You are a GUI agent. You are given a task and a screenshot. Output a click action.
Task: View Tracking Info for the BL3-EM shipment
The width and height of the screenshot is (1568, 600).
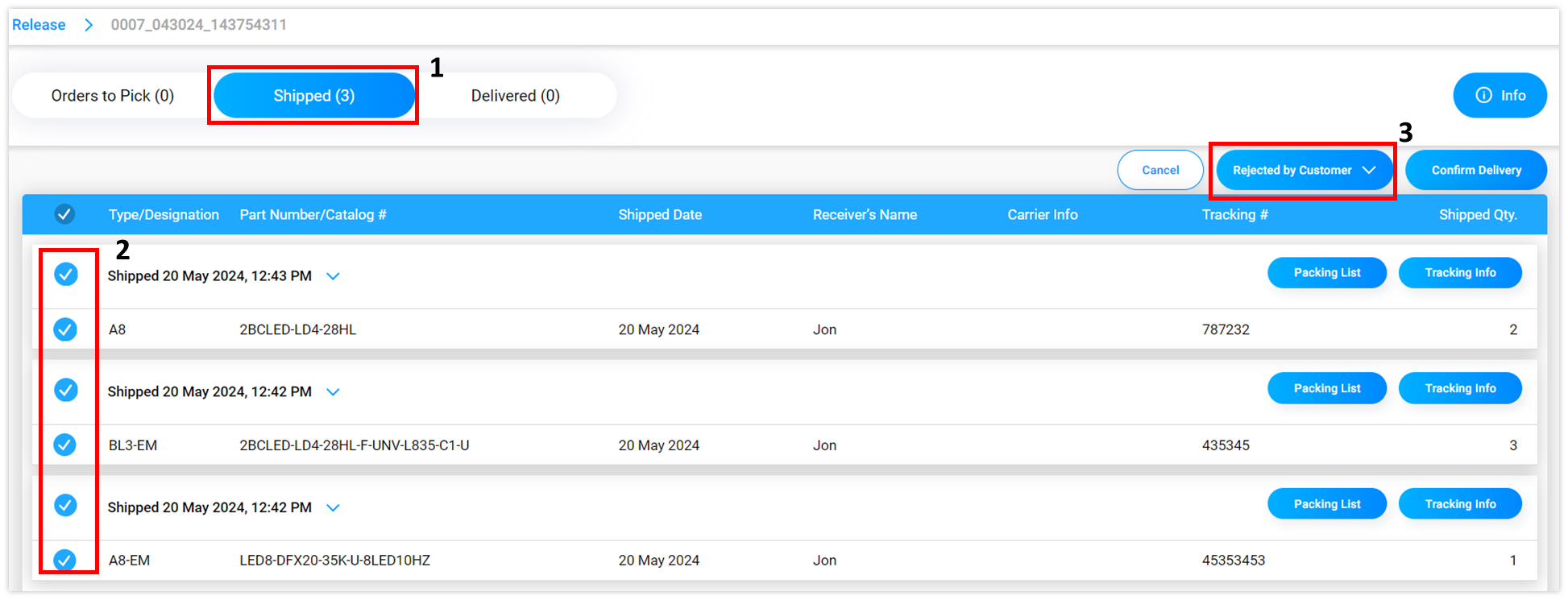coord(1460,387)
